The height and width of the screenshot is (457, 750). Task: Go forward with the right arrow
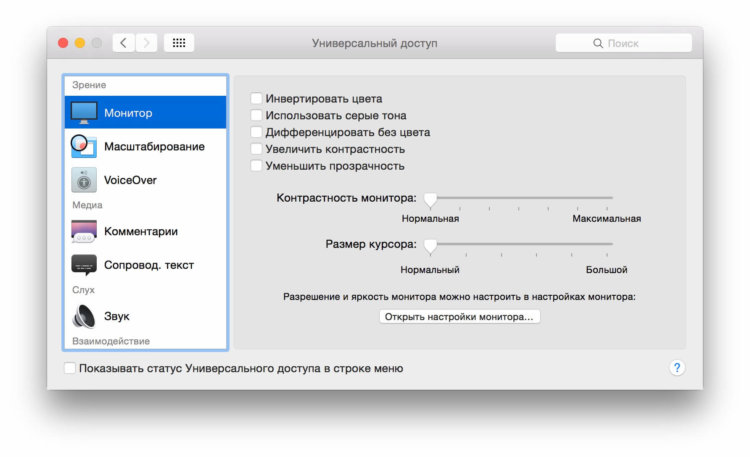[x=148, y=43]
